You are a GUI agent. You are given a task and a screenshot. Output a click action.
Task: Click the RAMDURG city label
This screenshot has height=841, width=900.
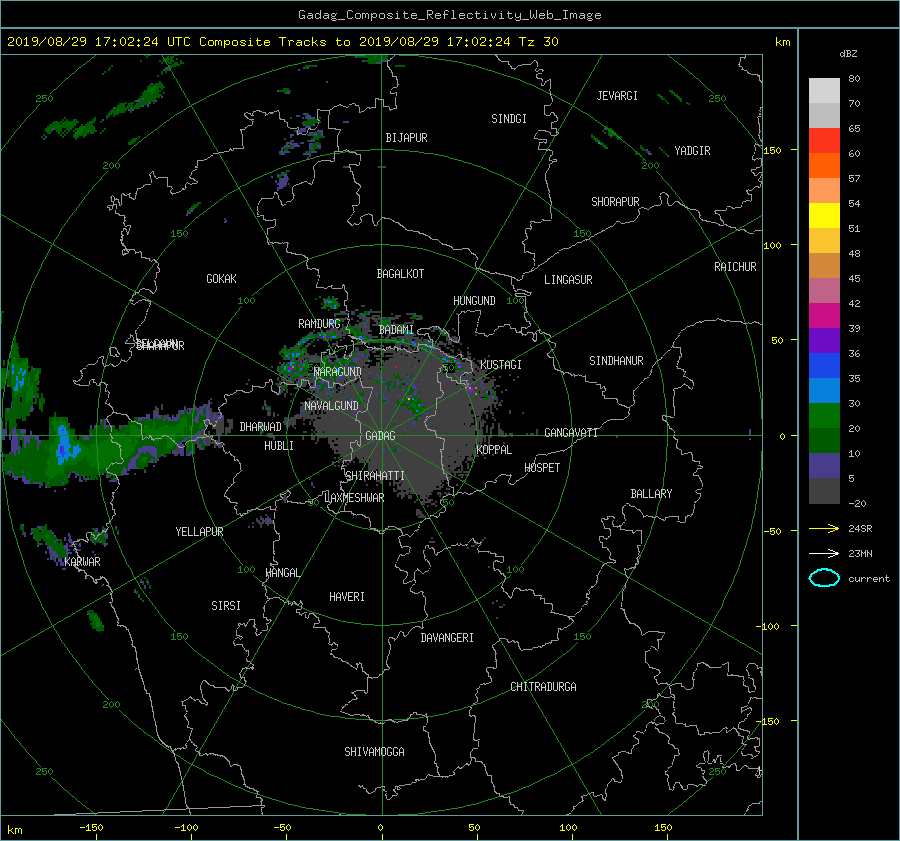[319, 324]
